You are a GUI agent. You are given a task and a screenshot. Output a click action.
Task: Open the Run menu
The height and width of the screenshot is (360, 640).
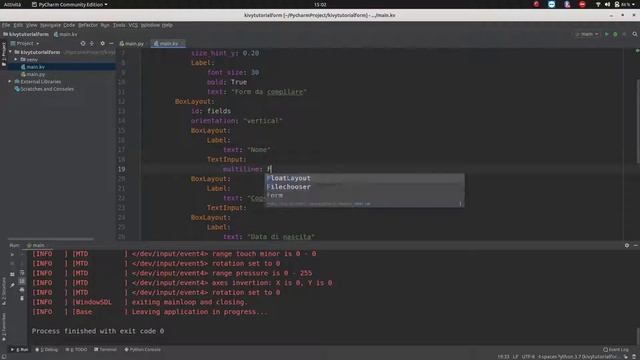[105, 25]
